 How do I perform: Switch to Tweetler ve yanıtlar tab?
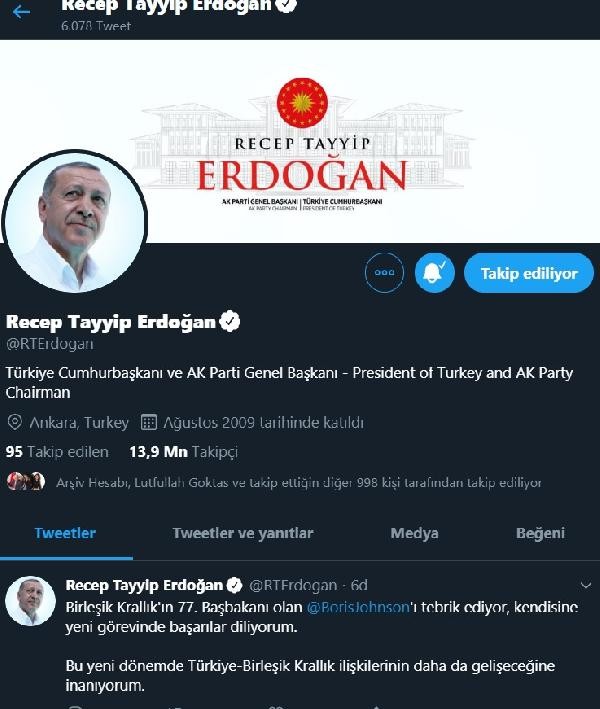tap(243, 533)
